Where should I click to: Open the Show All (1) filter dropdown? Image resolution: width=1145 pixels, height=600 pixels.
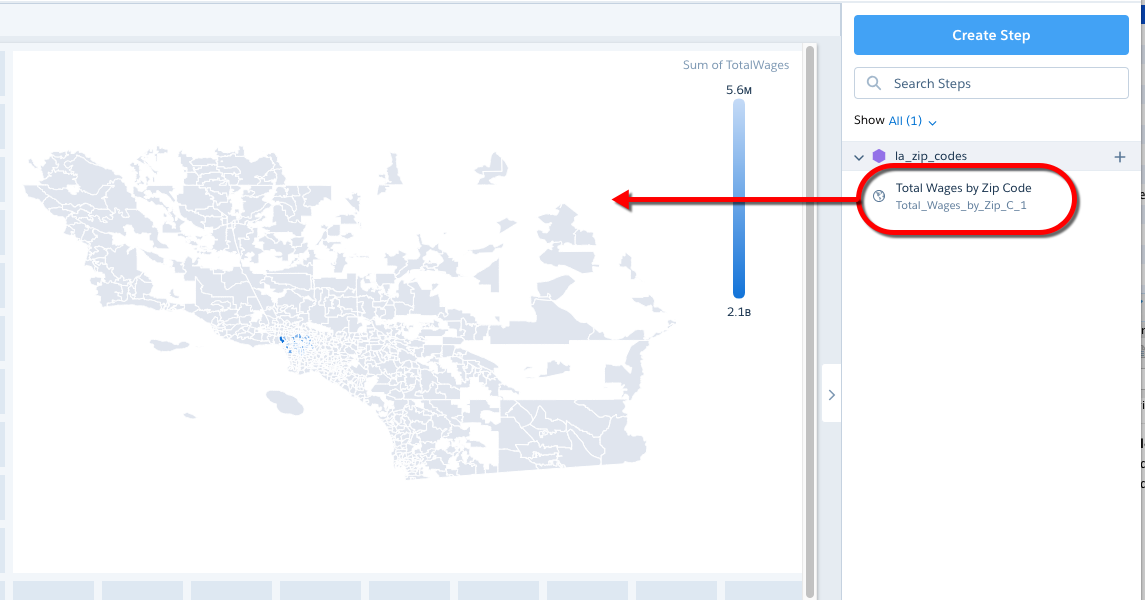click(x=912, y=120)
